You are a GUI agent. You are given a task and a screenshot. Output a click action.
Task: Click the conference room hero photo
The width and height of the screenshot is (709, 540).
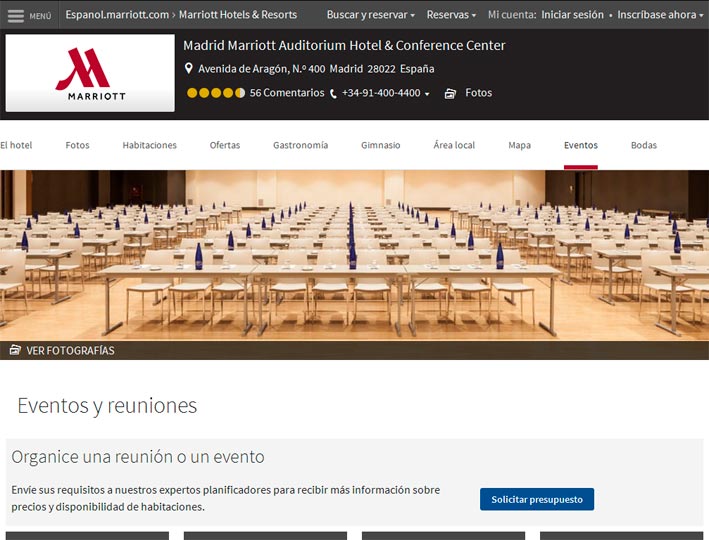354,255
